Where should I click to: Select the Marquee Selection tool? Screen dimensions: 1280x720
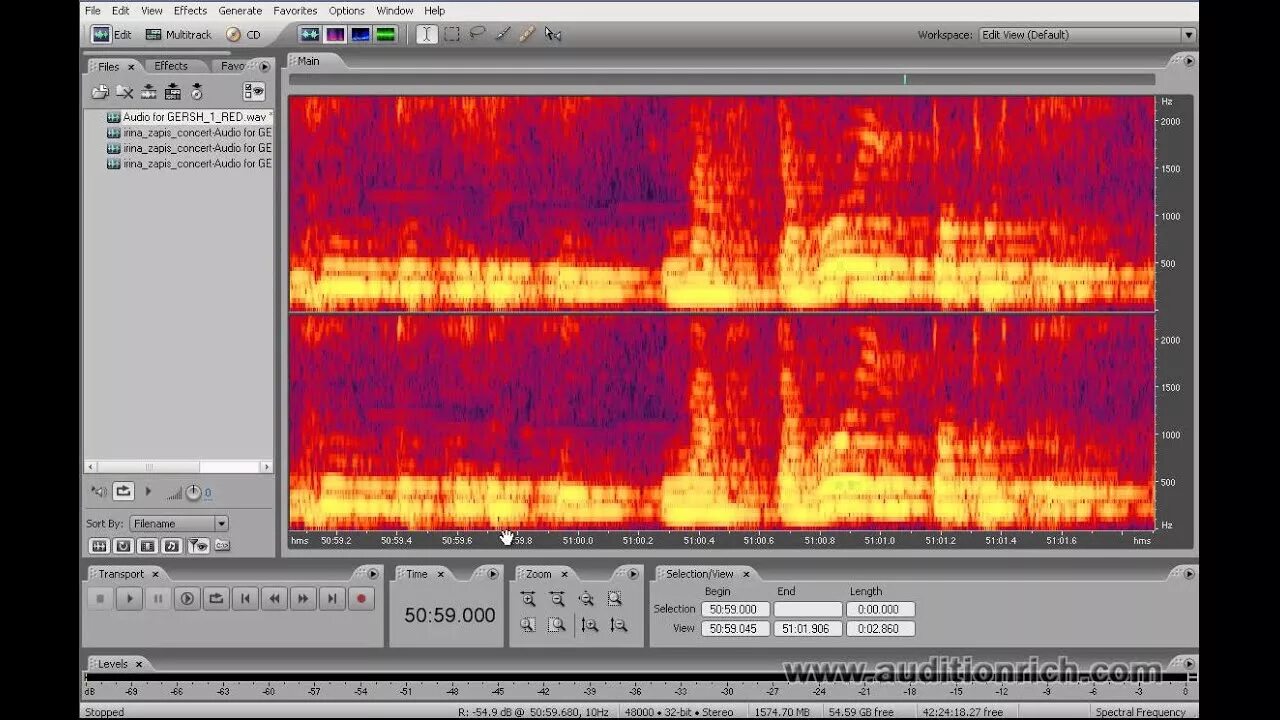tap(452, 34)
